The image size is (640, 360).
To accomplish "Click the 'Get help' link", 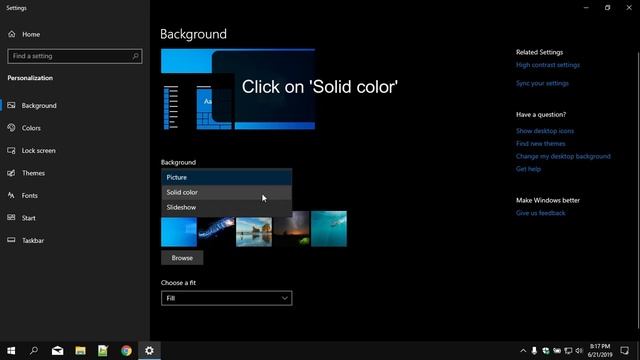I will pyautogui.click(x=528, y=169).
